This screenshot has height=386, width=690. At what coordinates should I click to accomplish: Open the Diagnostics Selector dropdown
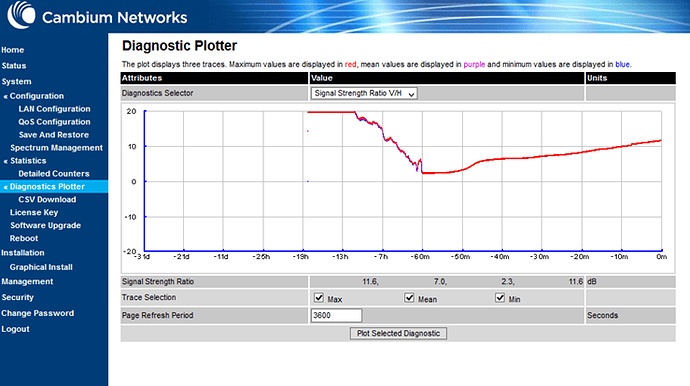364,93
